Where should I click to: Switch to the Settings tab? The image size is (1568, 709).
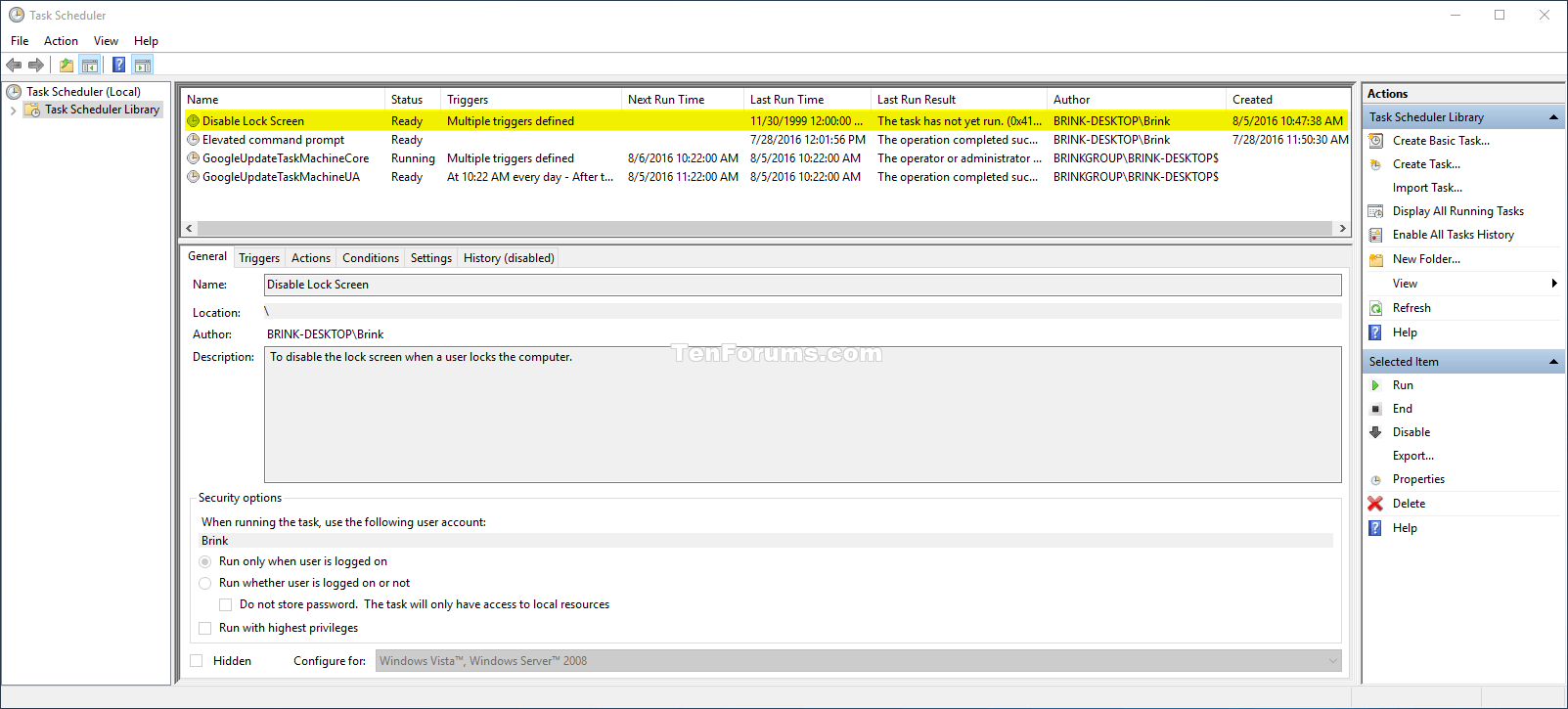pyautogui.click(x=431, y=258)
